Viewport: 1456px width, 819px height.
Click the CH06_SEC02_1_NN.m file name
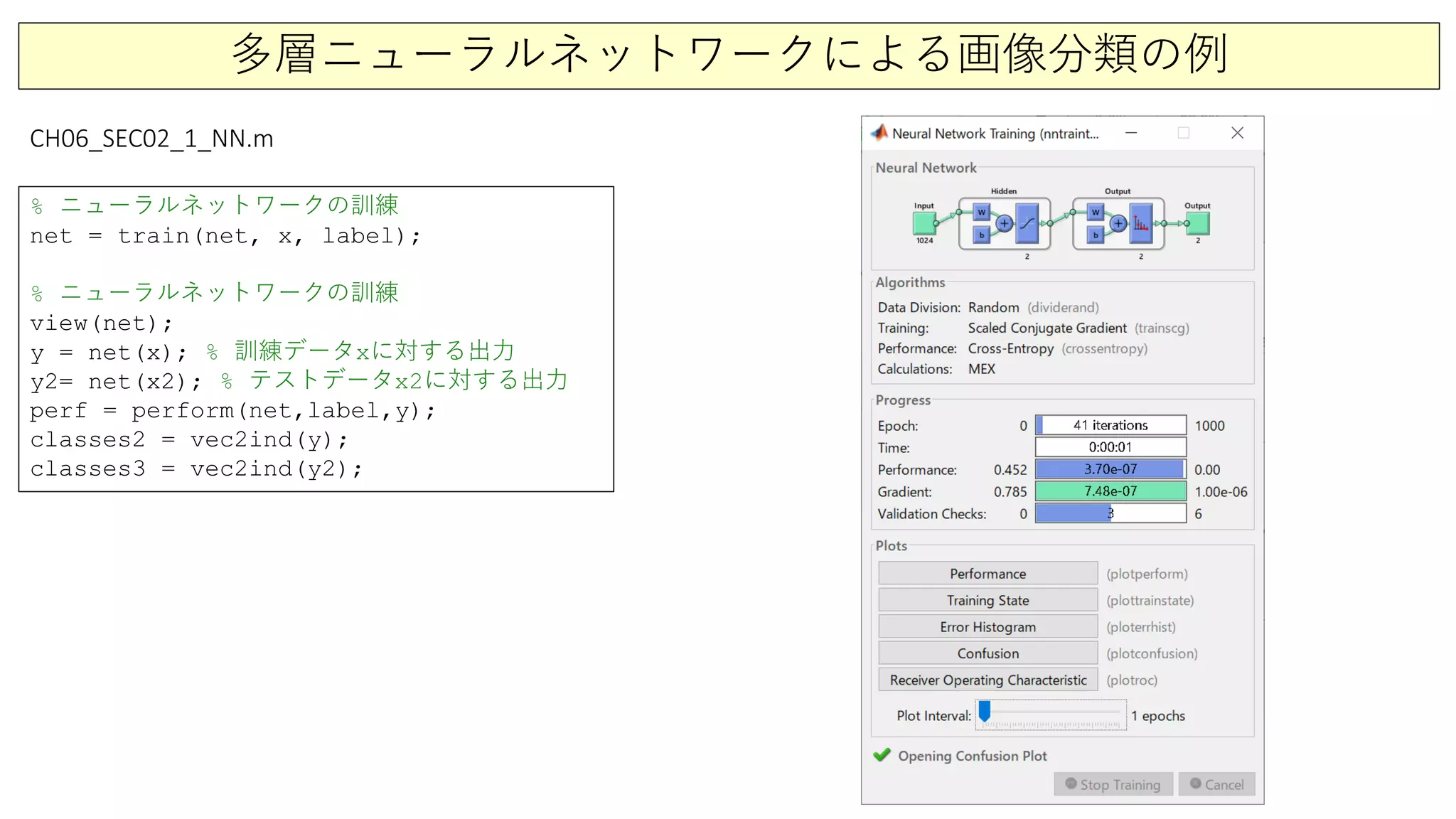(x=151, y=138)
